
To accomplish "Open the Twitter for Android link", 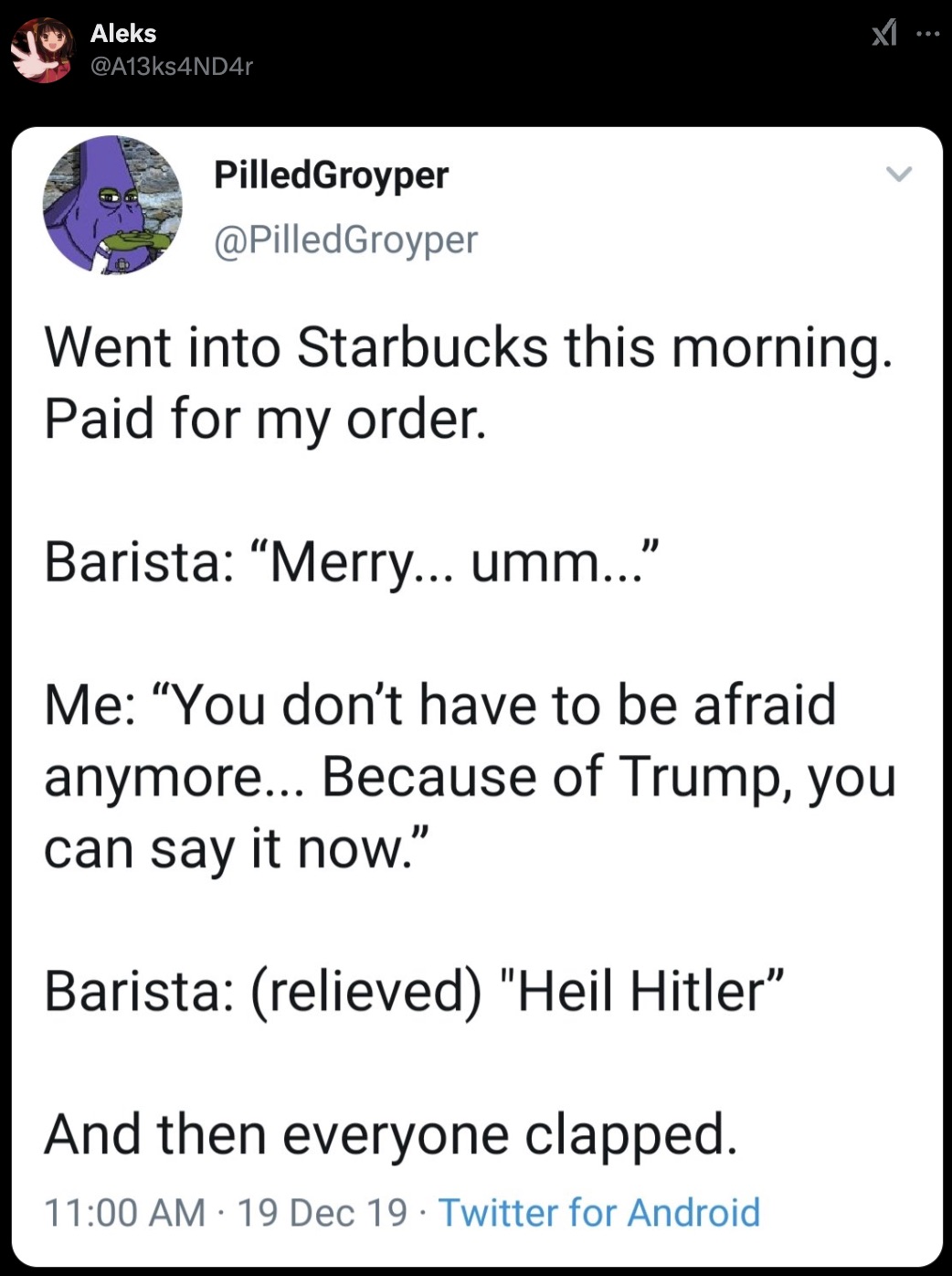I will point(599,1212).
